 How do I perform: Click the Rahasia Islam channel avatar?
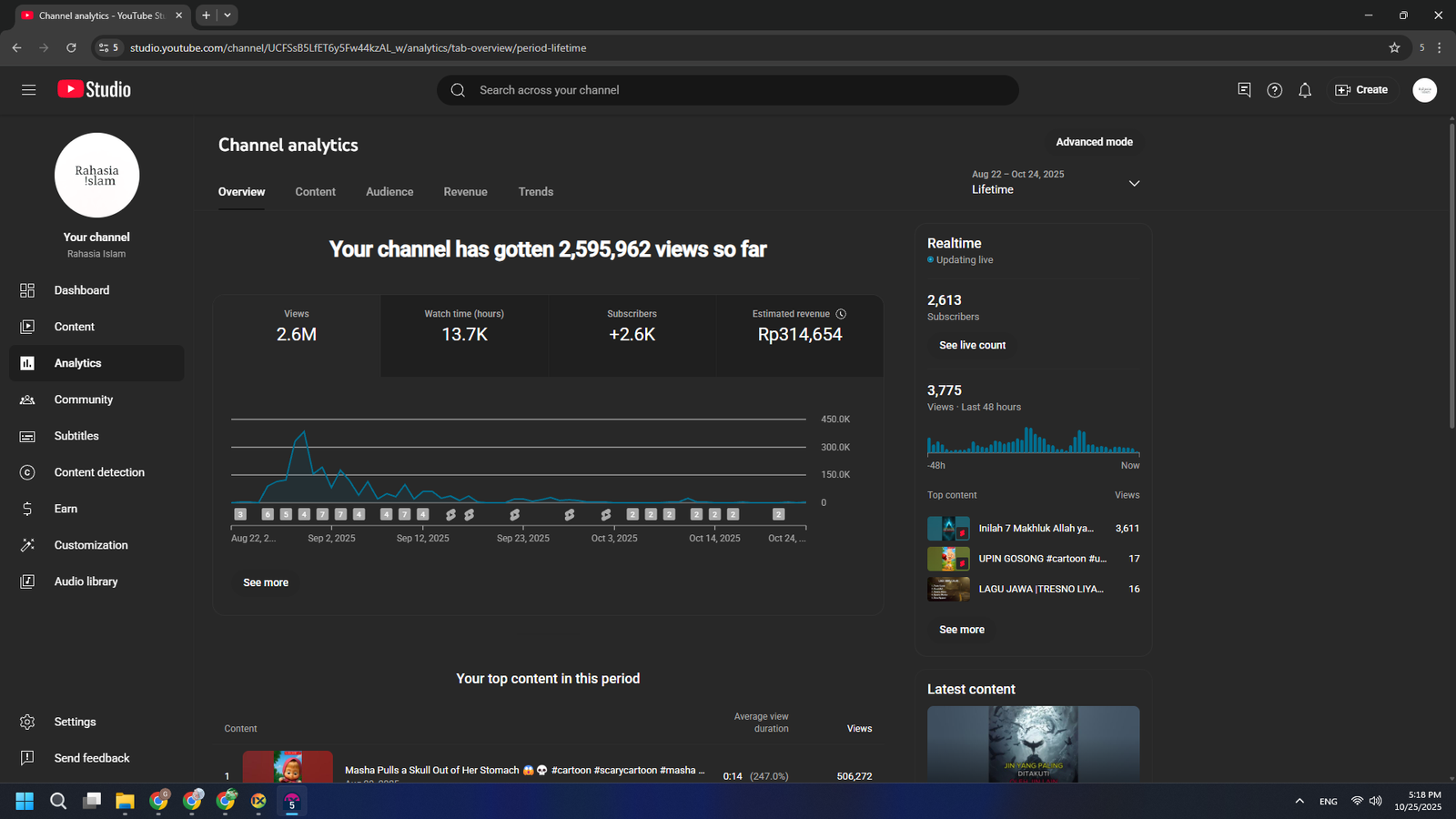click(x=96, y=175)
